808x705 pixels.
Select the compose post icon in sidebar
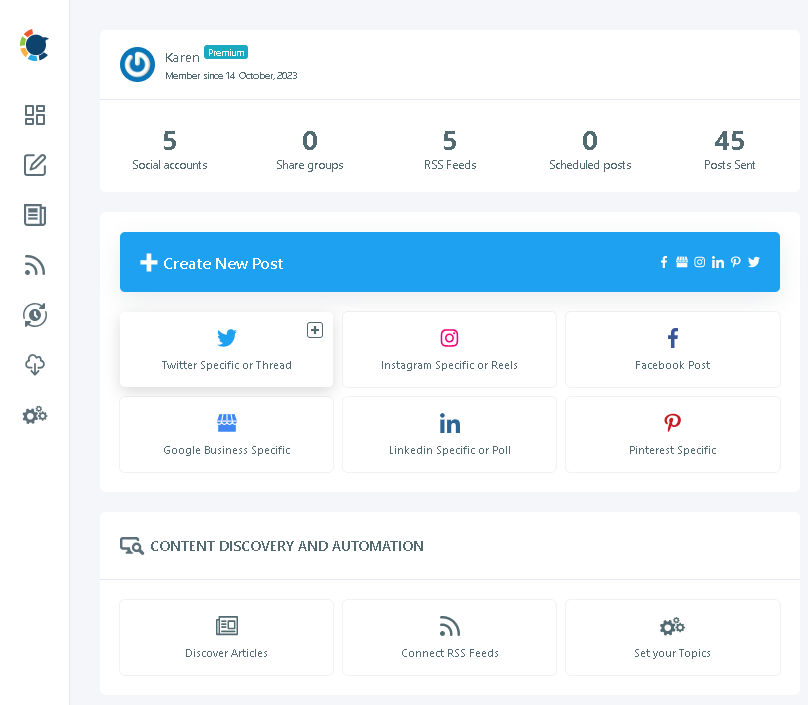tap(35, 165)
